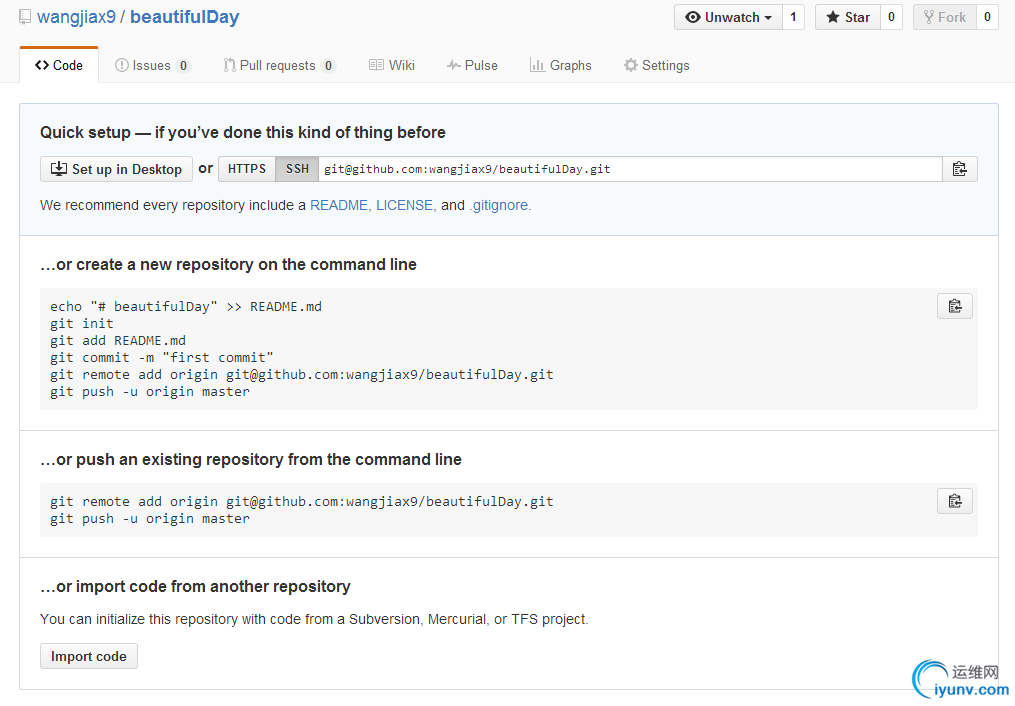Switch clone URL to HTTPS
The height and width of the screenshot is (706, 1015).
click(x=247, y=169)
